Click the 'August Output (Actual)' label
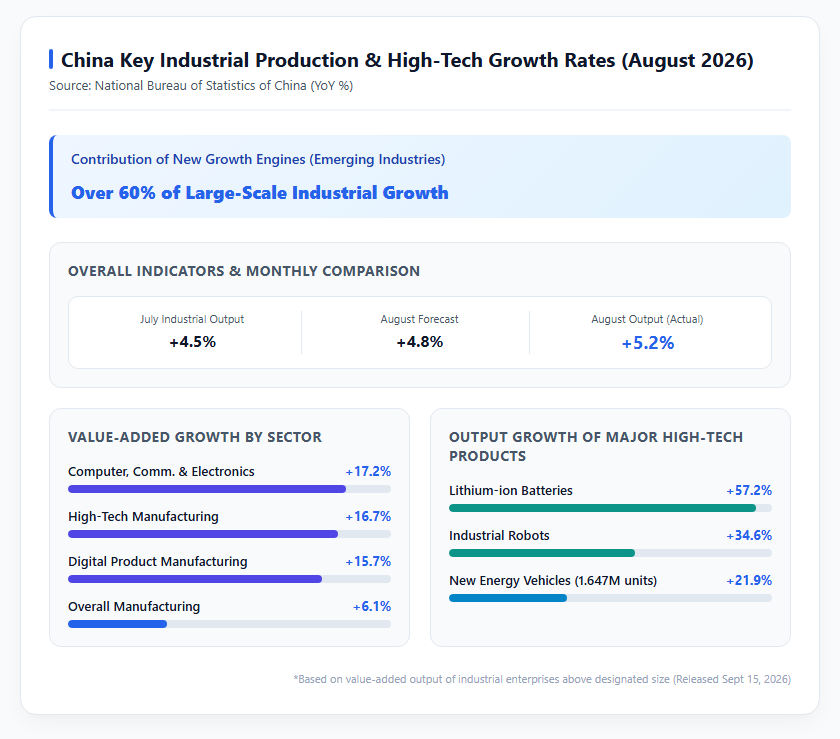 647,319
